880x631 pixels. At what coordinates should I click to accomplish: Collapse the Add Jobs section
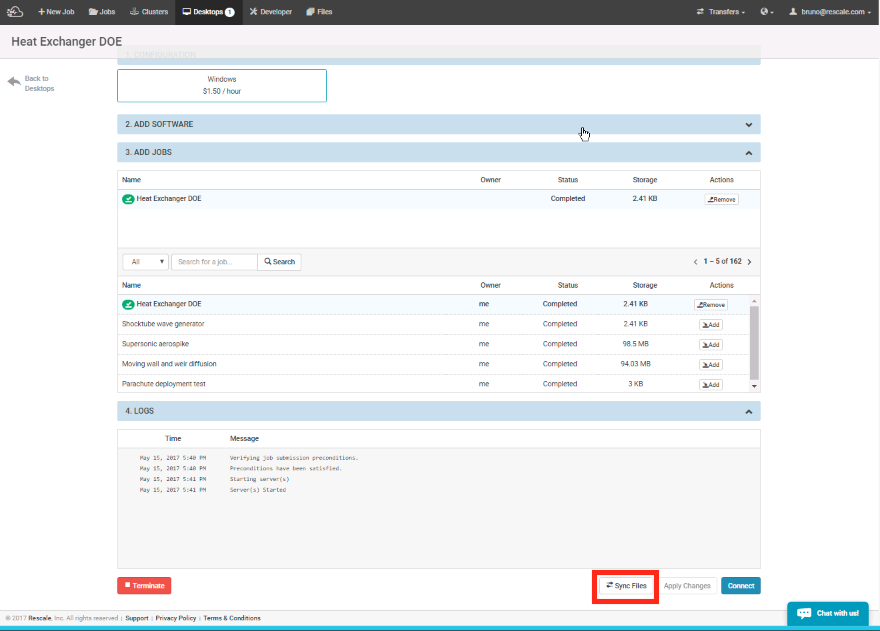tap(748, 153)
